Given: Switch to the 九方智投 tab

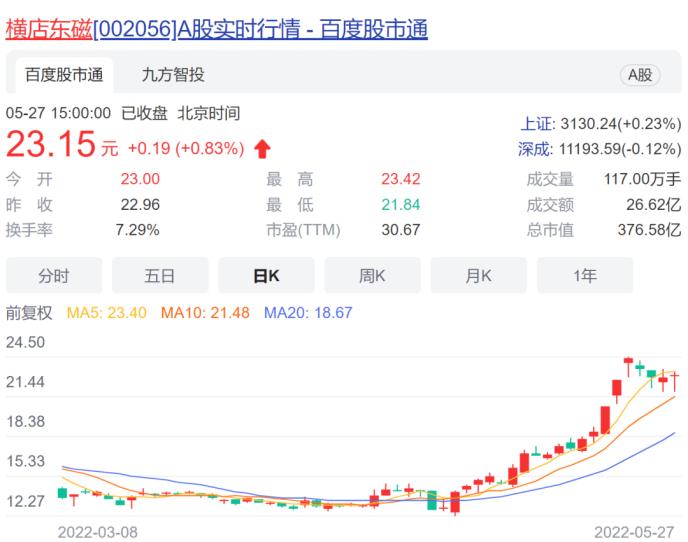Looking at the screenshot, I should click(173, 75).
